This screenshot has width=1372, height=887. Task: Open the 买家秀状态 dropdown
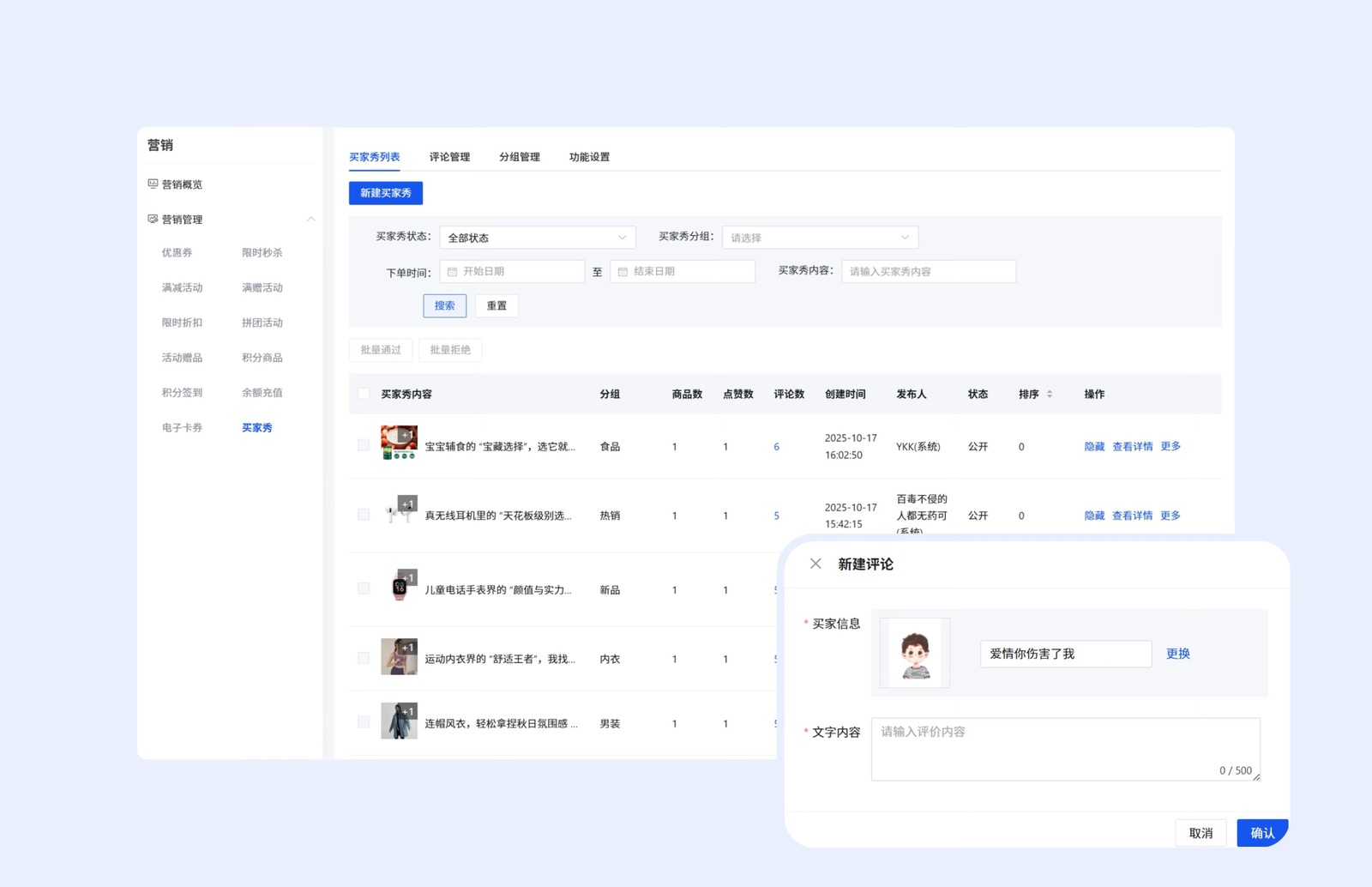[537, 238]
